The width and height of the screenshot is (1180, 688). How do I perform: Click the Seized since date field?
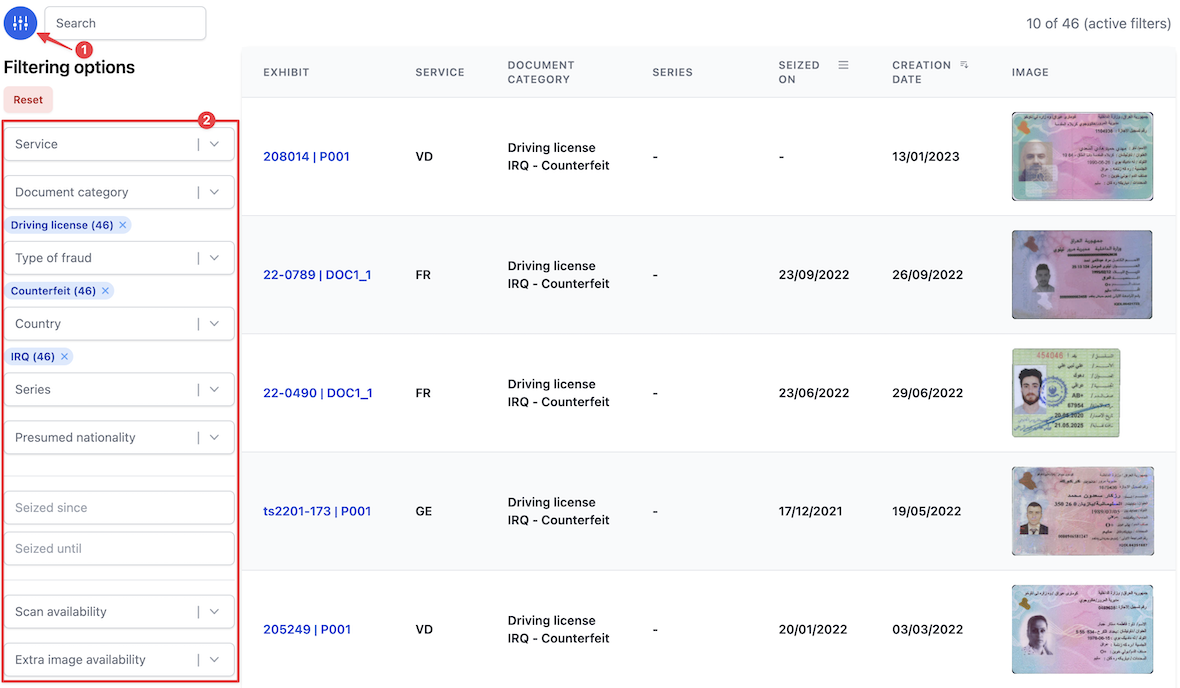coord(119,508)
